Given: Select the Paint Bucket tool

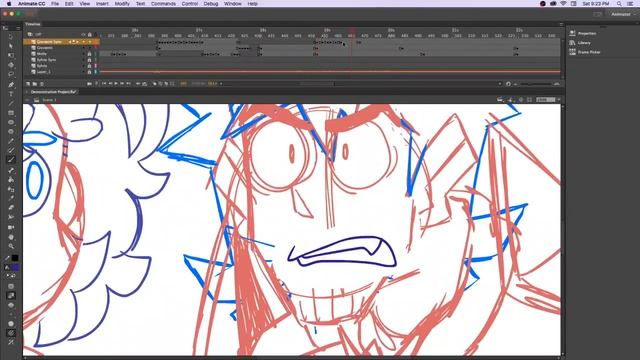Looking at the screenshot, I should 11,180.
